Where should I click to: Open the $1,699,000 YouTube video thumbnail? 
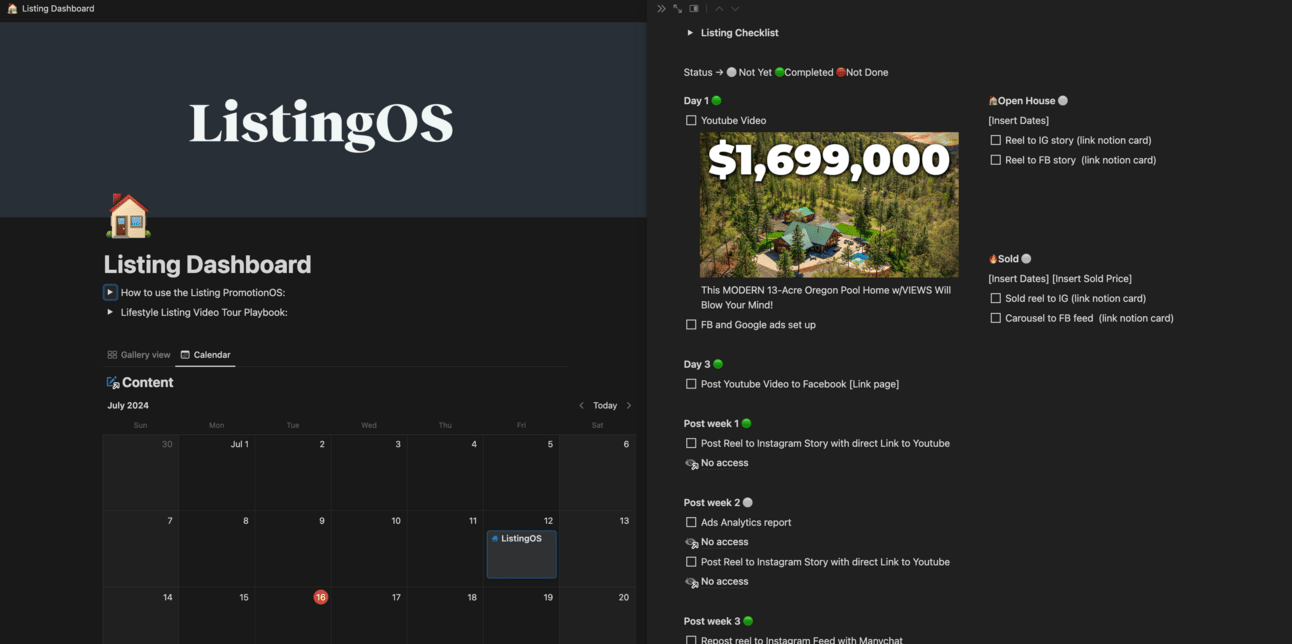pos(829,205)
